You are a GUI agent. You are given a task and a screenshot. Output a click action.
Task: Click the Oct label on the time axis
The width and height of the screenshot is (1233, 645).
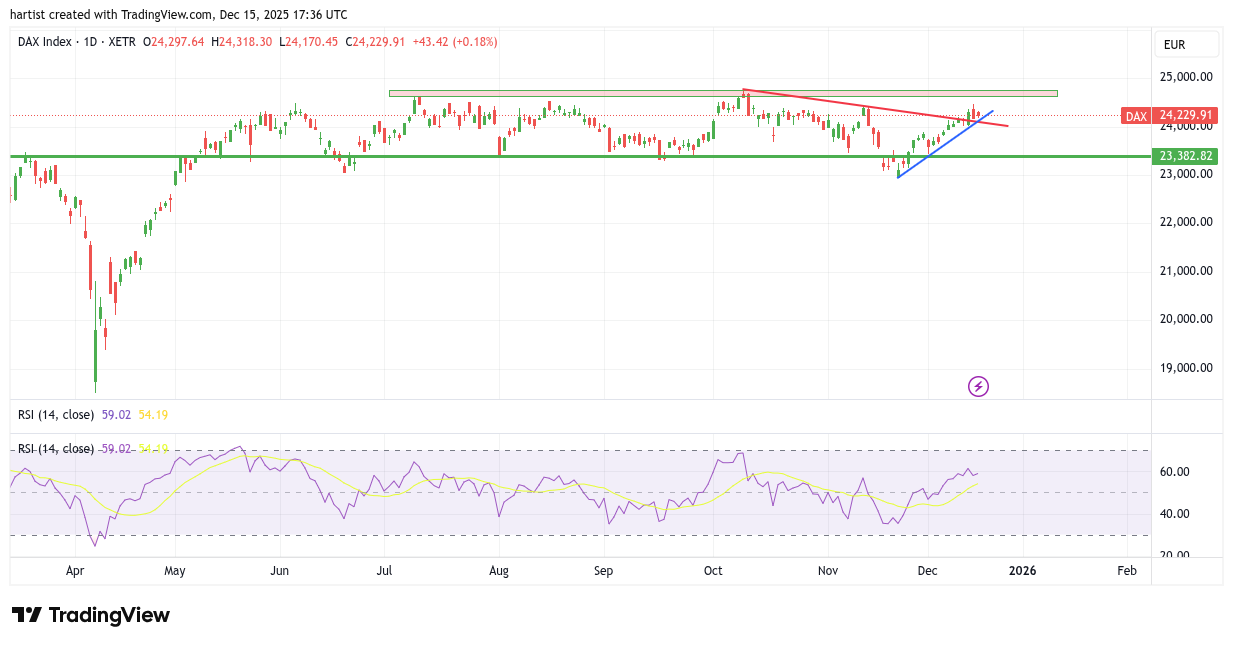713,571
